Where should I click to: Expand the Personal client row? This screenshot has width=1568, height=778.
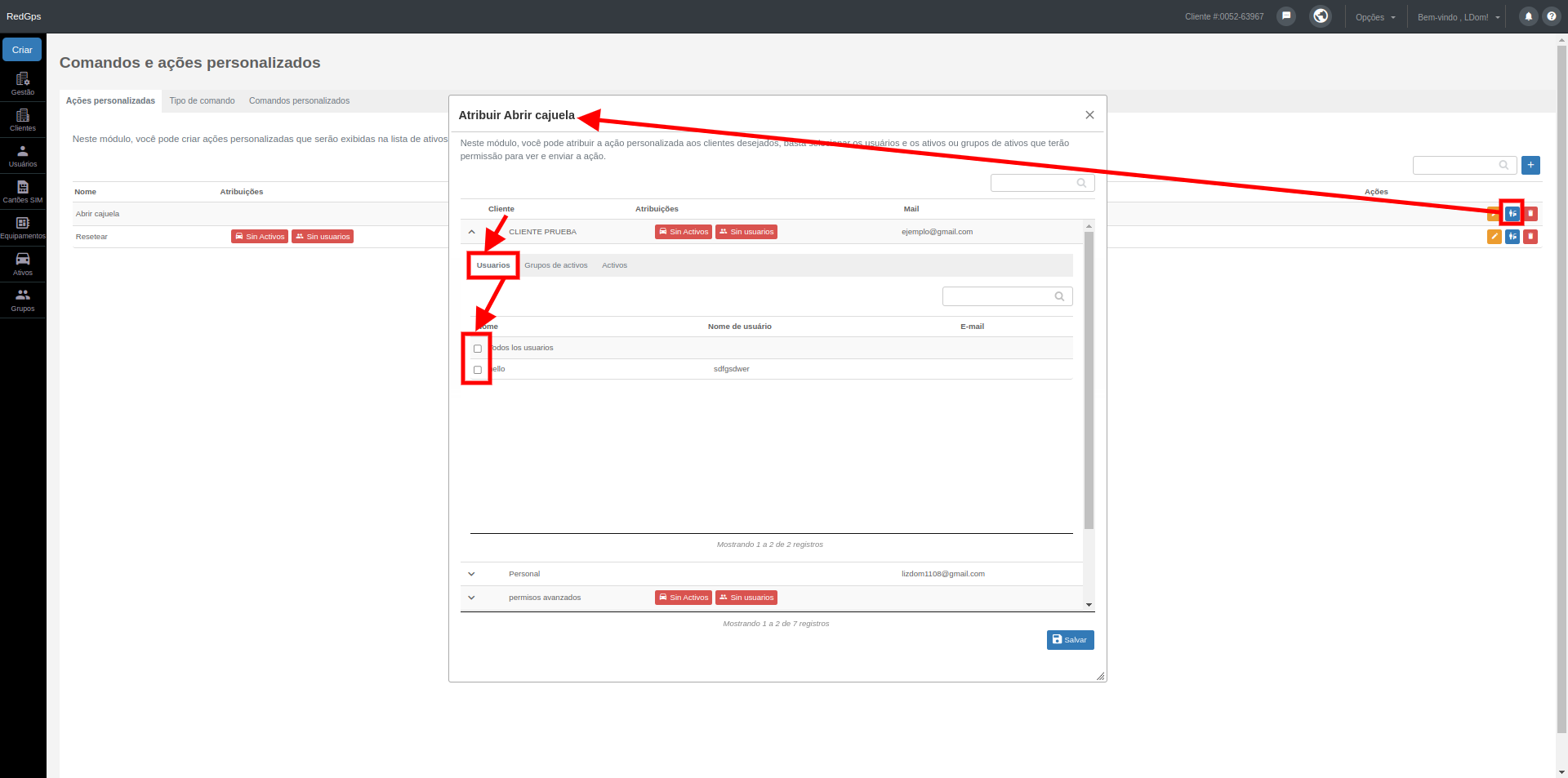coord(471,574)
